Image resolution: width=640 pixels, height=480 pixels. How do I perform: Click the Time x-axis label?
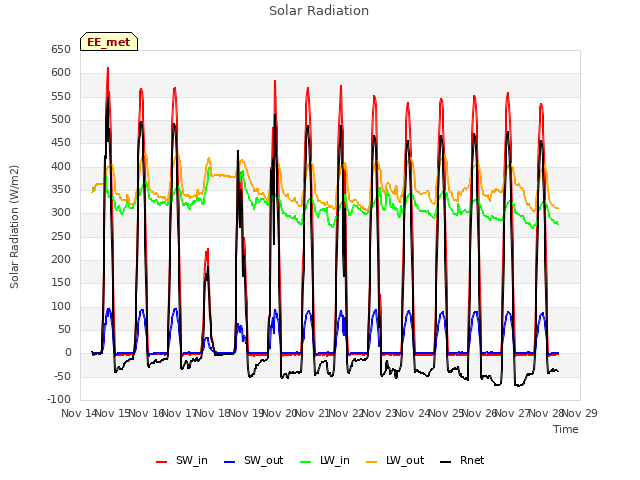(566, 429)
